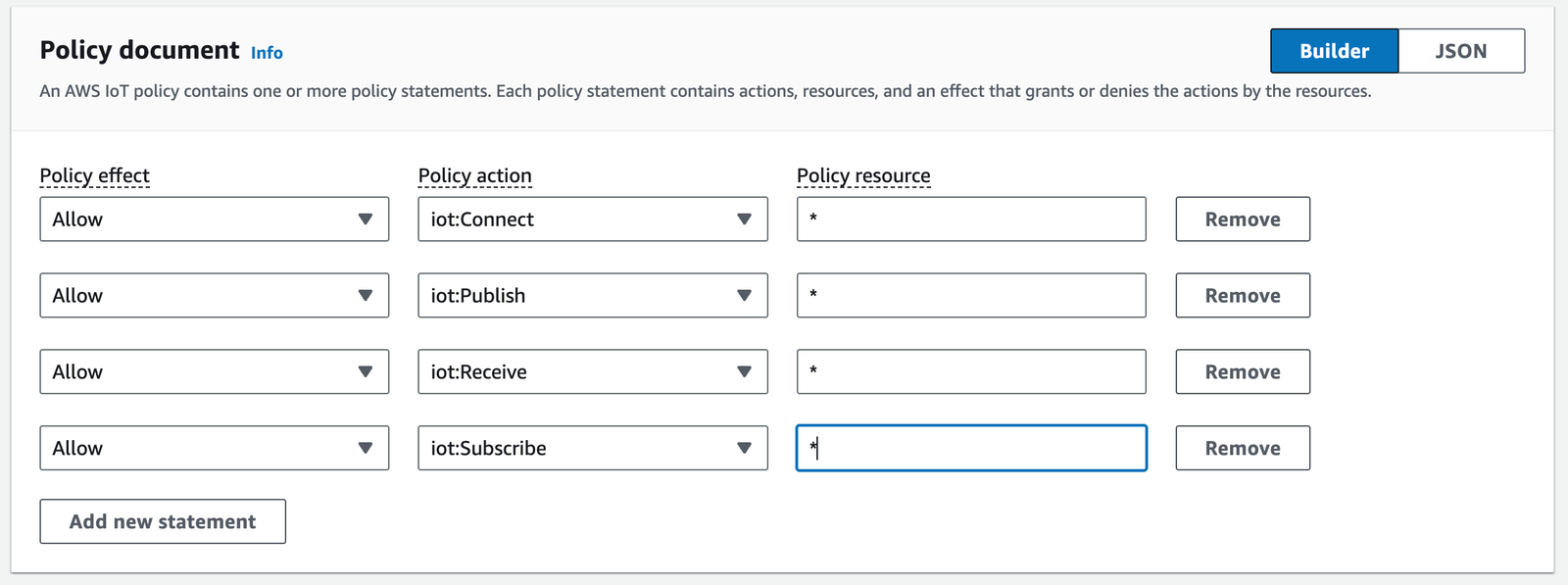1568x585 pixels.
Task: Open the Allow dropdown for iot:Receive row
Action: (215, 372)
